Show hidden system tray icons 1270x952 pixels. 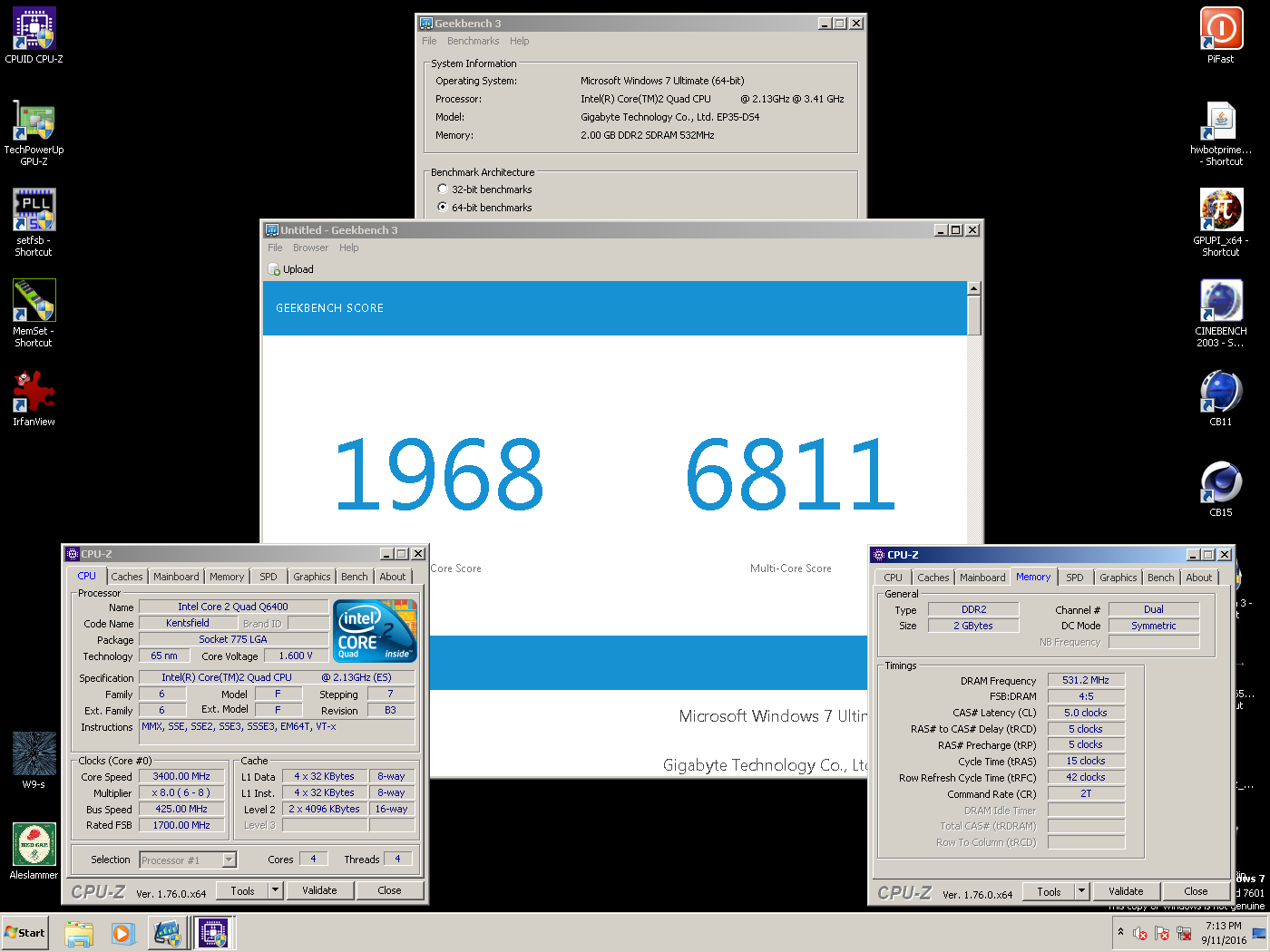(x=1120, y=932)
